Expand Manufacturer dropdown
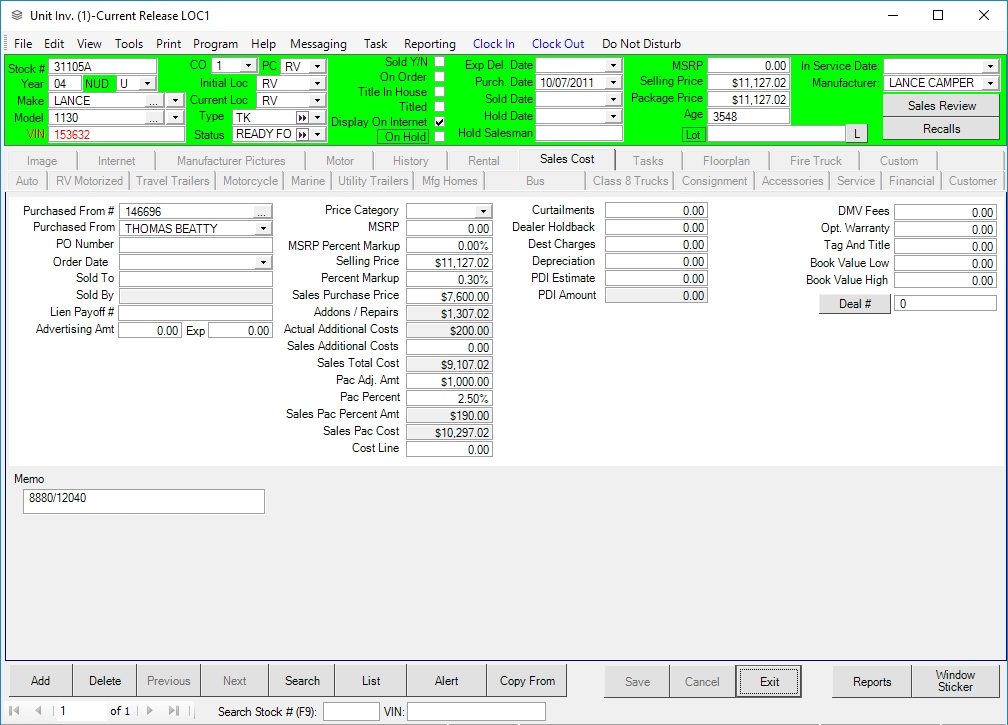The height and width of the screenshot is (725, 1008). (x=990, y=83)
